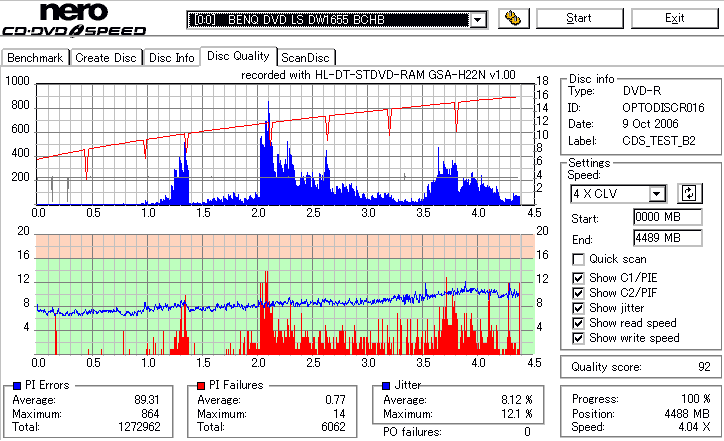724x441 pixels.
Task: Click PI Errors total 1272962
Action: tap(139, 427)
